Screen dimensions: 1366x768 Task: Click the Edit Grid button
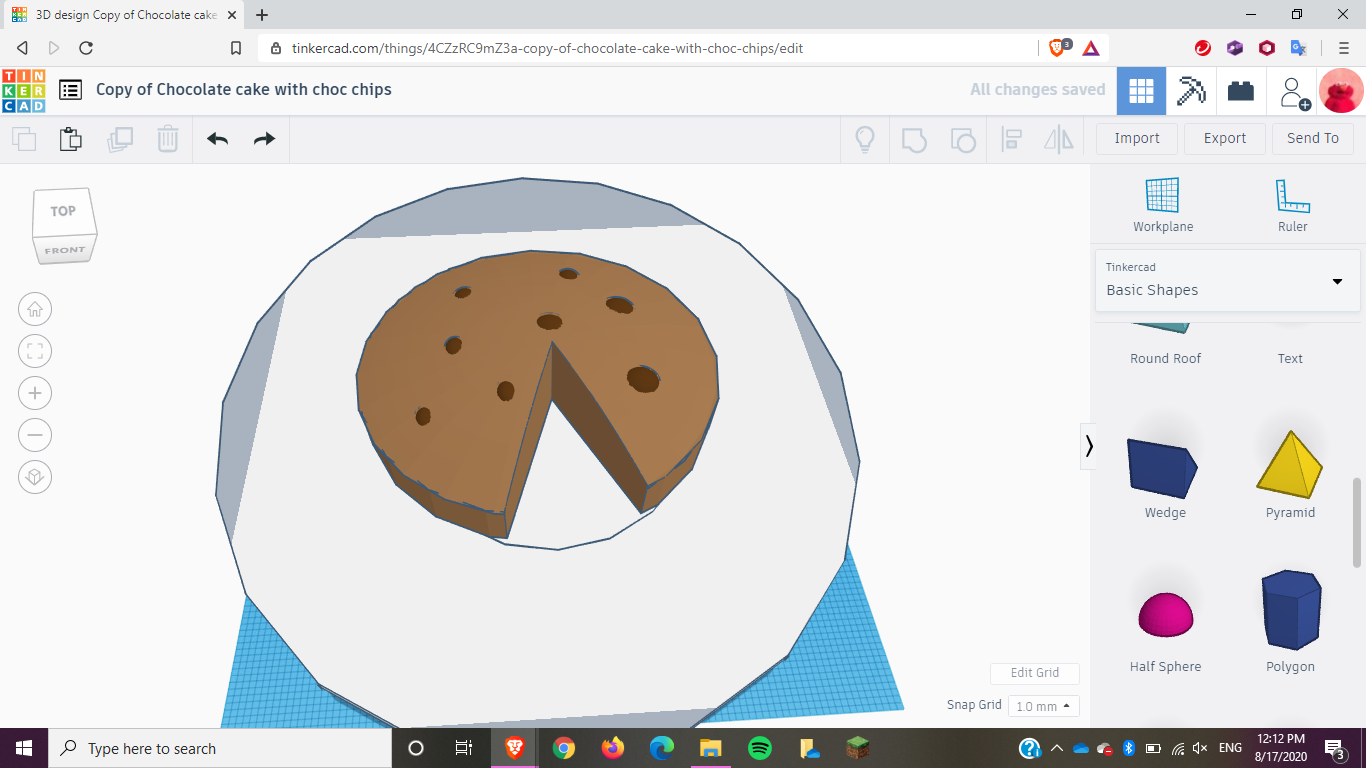(1034, 673)
